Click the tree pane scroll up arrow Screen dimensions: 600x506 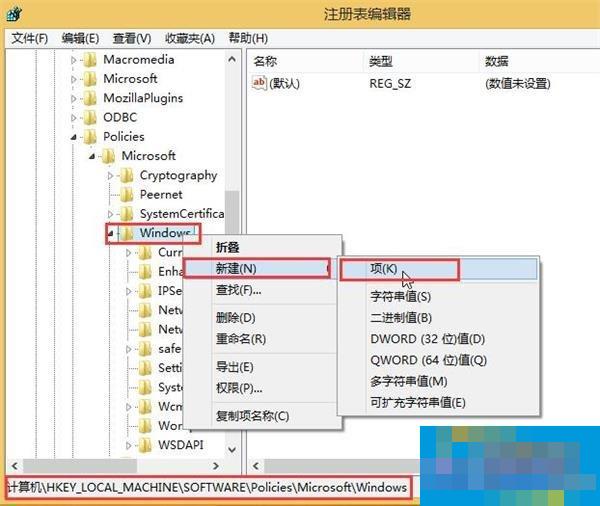pyautogui.click(x=232, y=59)
